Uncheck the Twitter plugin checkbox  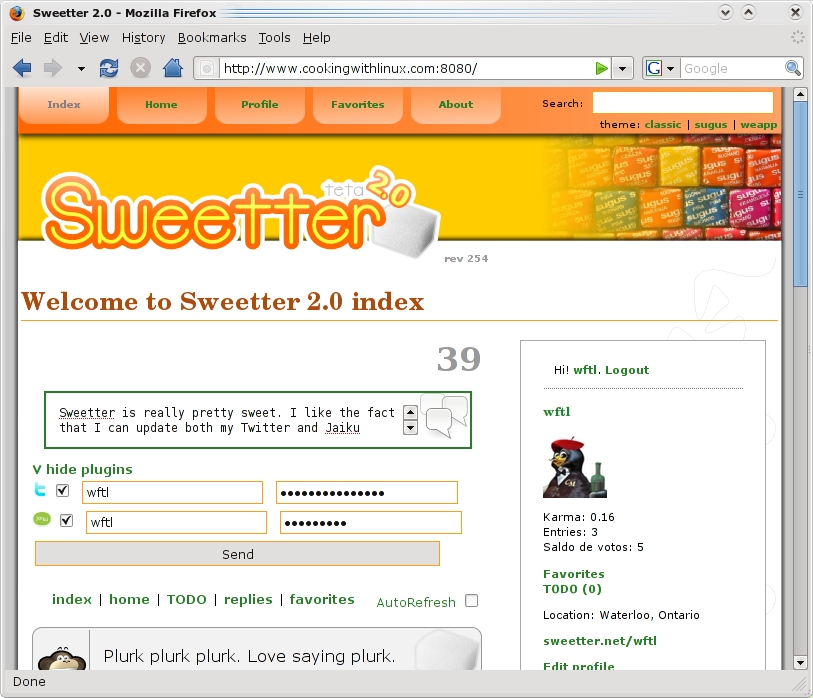(63, 490)
